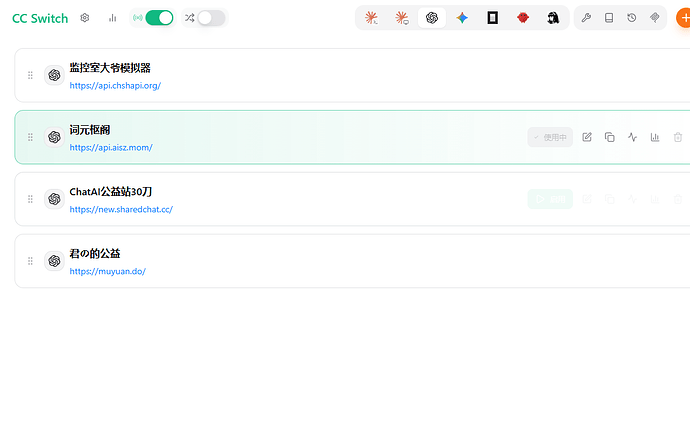Screen dimensions: 690x424
Task: Delete the ChatAI公益站30刀 provider
Action: click(678, 199)
